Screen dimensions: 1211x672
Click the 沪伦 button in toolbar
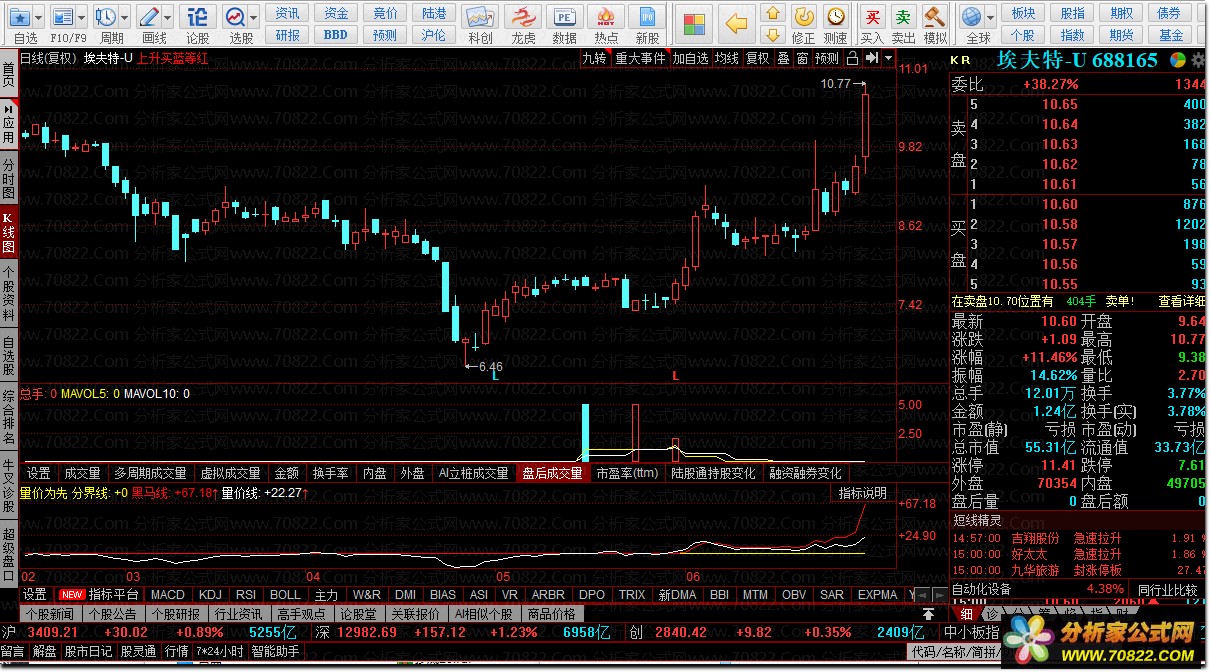coord(433,34)
